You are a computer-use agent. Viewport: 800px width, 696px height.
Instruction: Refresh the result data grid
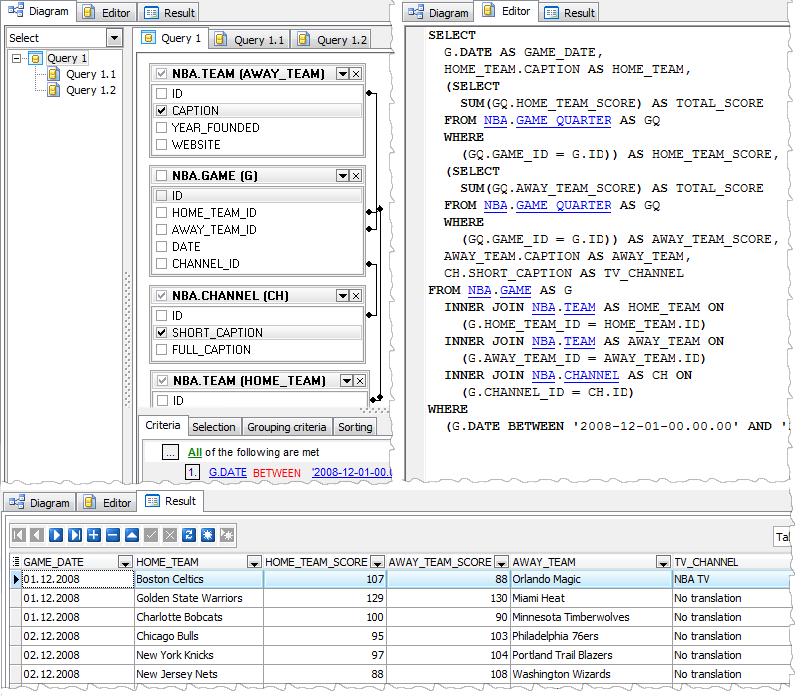pos(189,535)
